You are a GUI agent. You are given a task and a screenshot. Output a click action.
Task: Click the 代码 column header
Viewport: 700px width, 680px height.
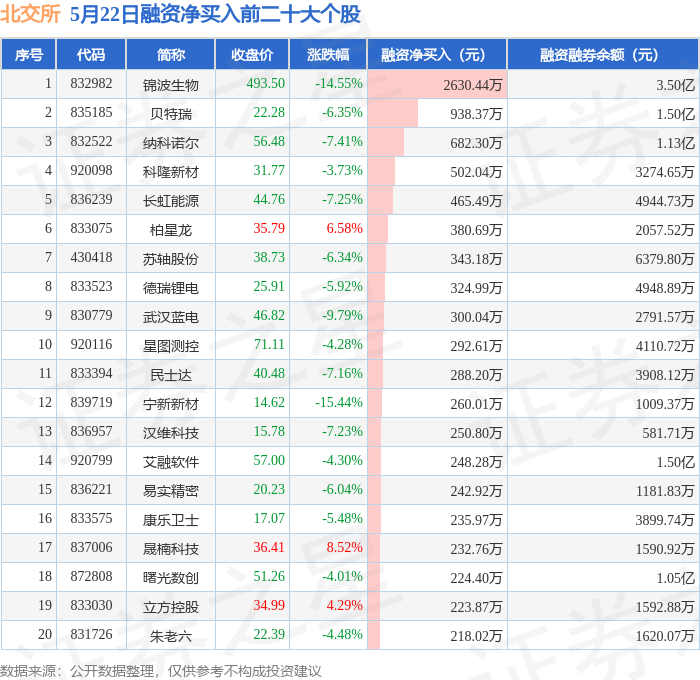(x=91, y=54)
